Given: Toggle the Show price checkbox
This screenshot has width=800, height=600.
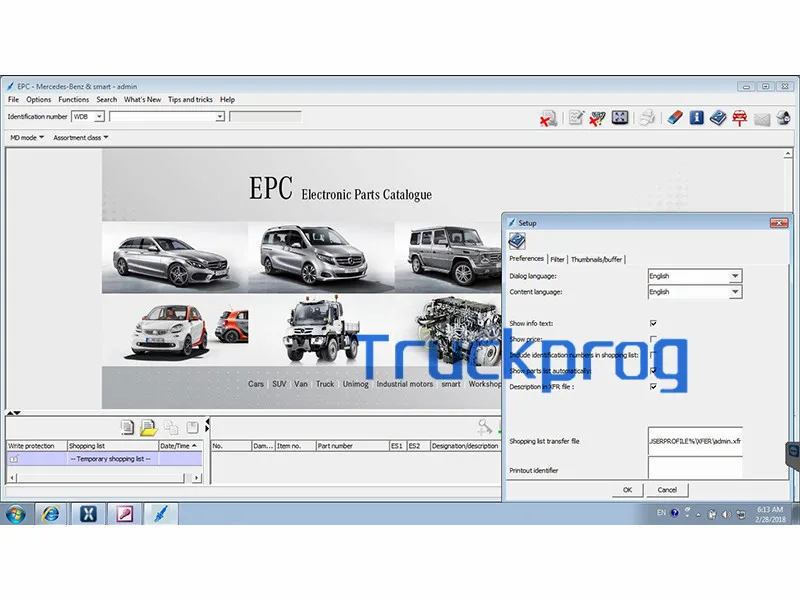Looking at the screenshot, I should [653, 339].
